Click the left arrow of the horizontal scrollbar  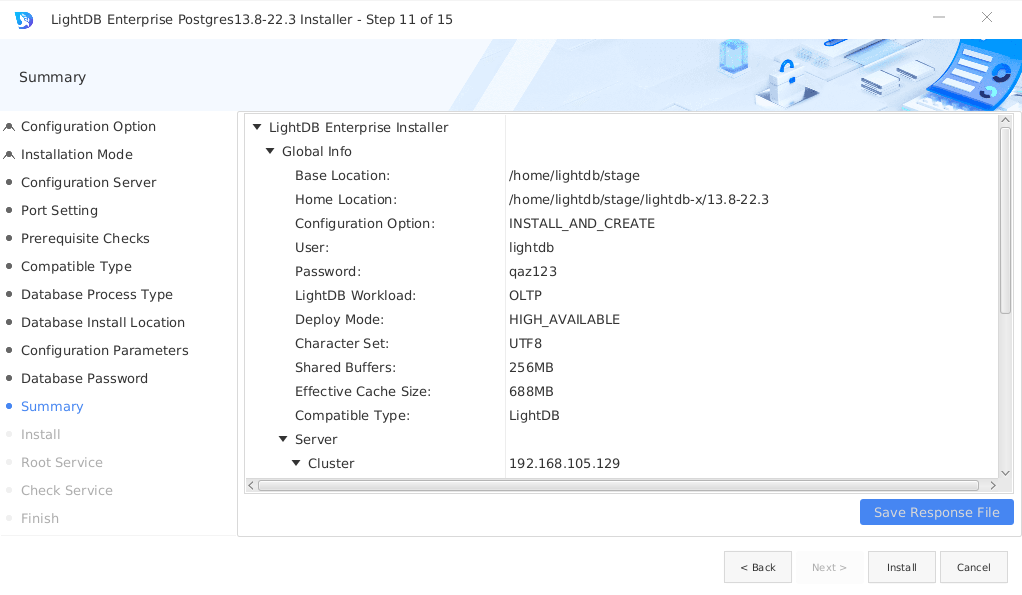point(250,484)
